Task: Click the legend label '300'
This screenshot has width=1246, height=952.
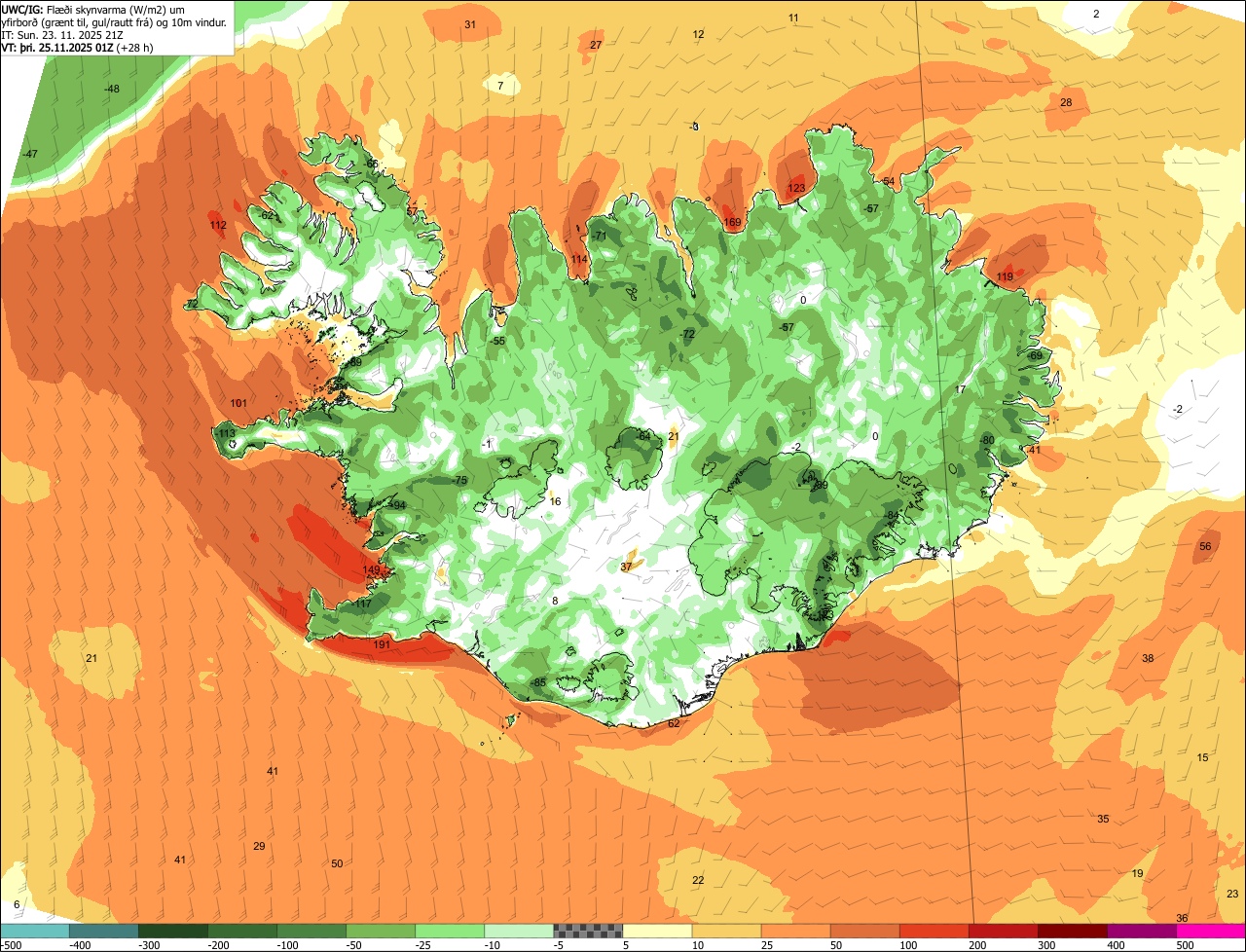Action: (1046, 945)
